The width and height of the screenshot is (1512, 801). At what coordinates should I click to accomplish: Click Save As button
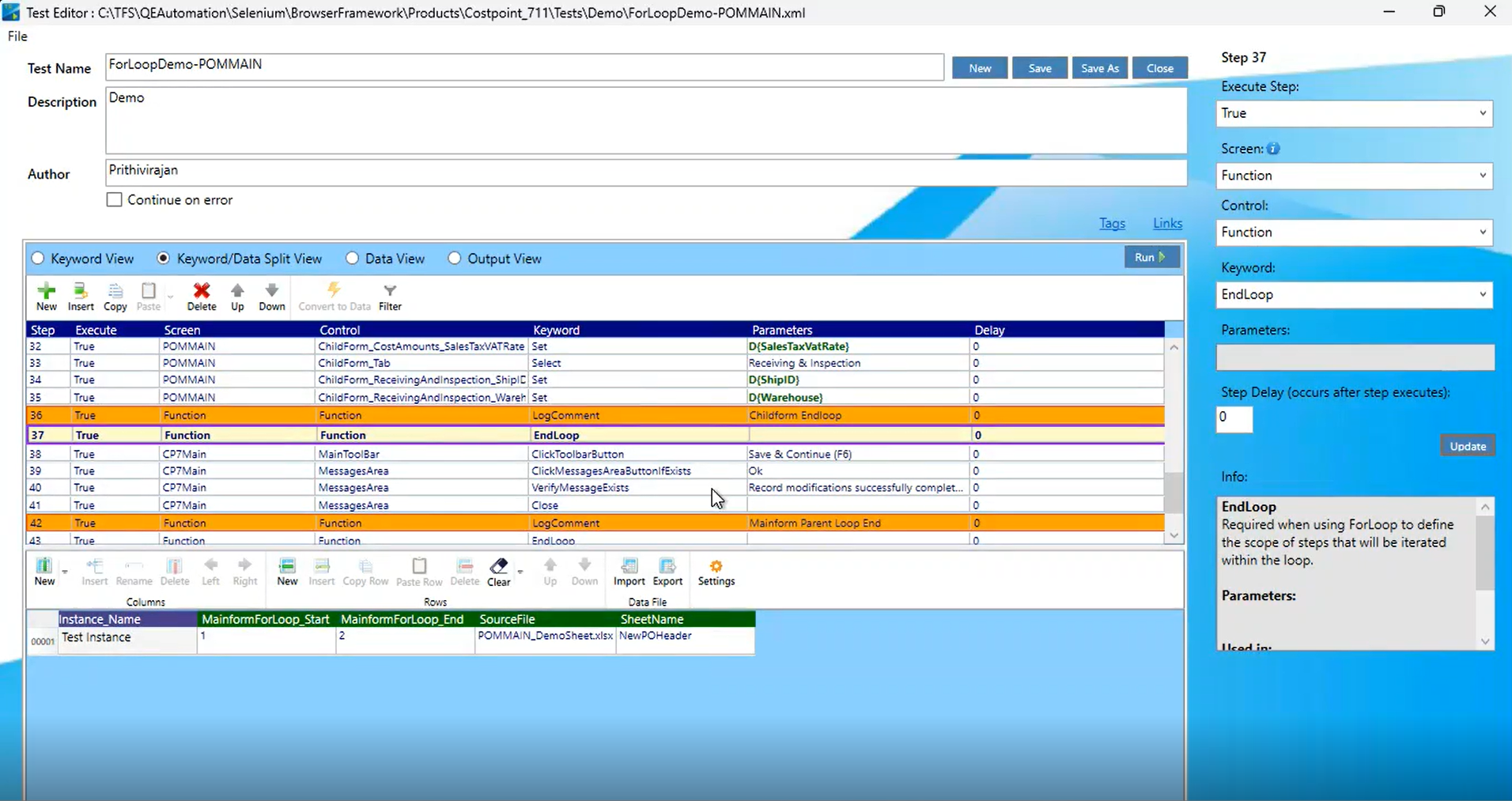point(1100,68)
